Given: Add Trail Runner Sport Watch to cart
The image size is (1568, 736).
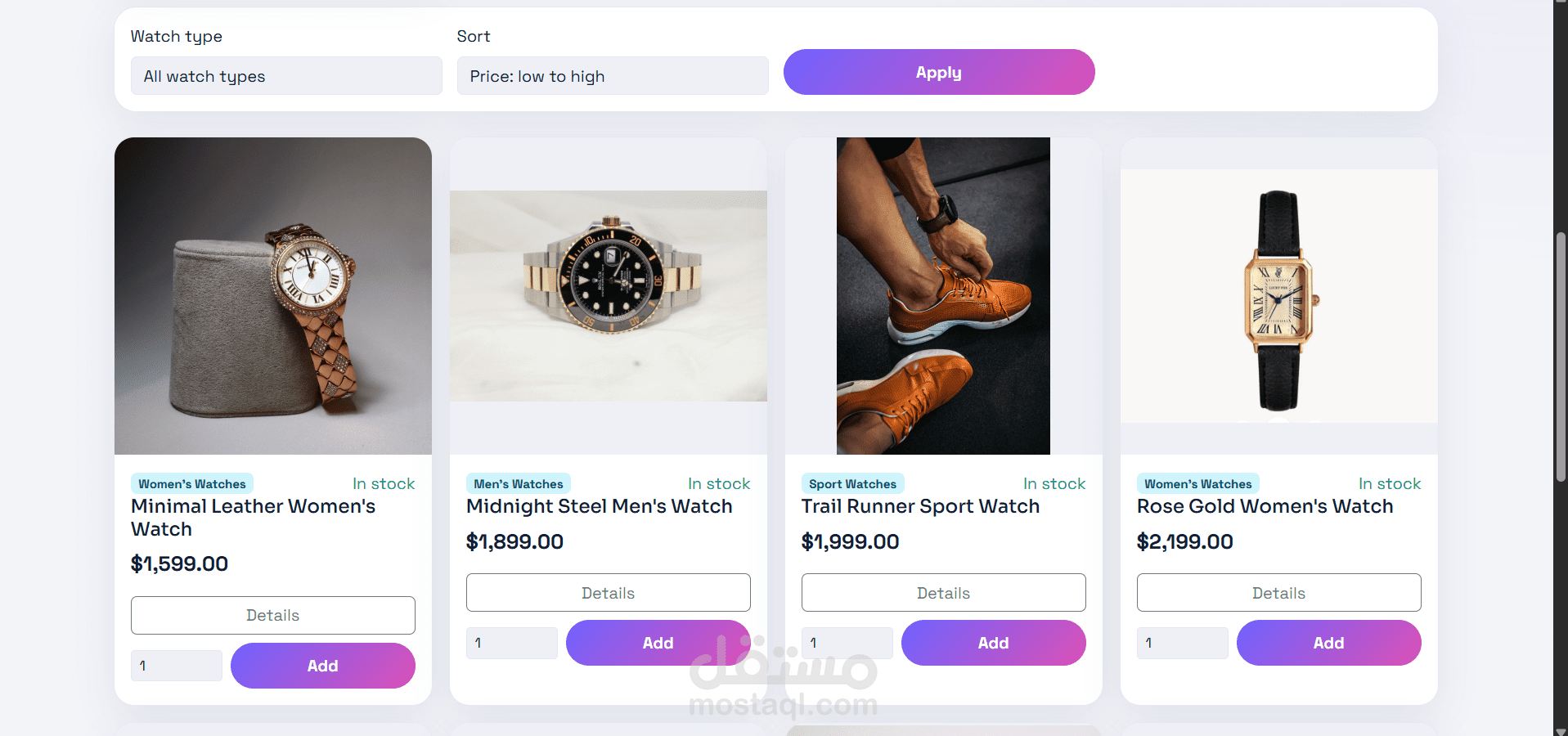Looking at the screenshot, I should click(993, 643).
